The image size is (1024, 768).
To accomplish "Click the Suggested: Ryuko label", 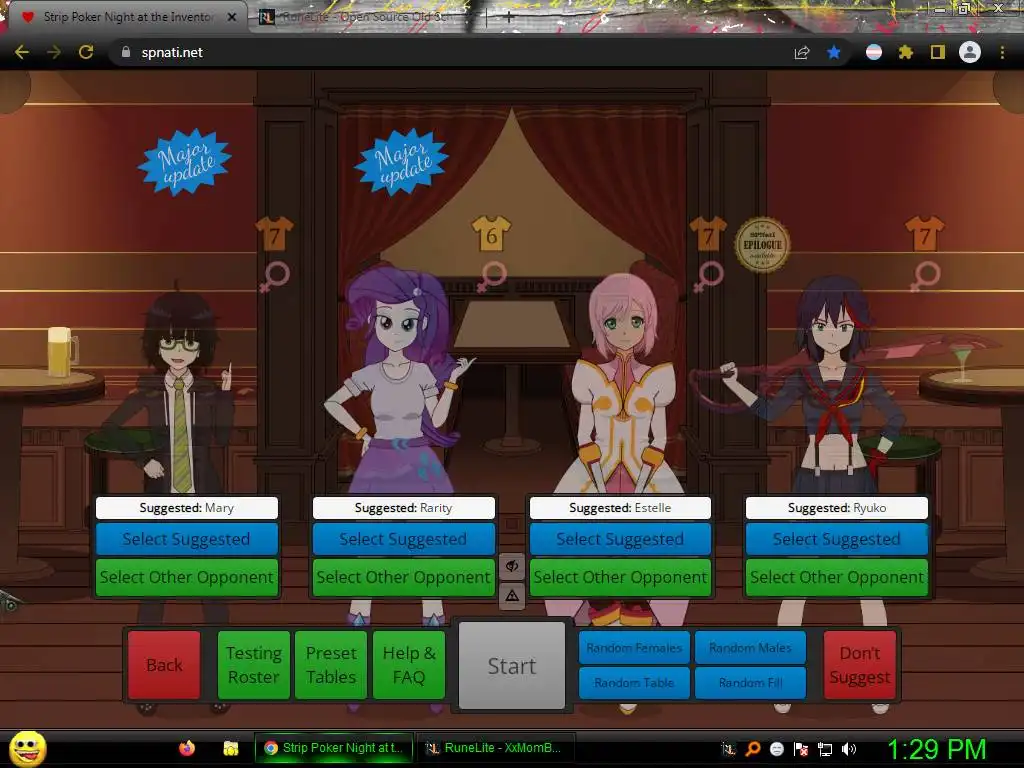I will [837, 508].
